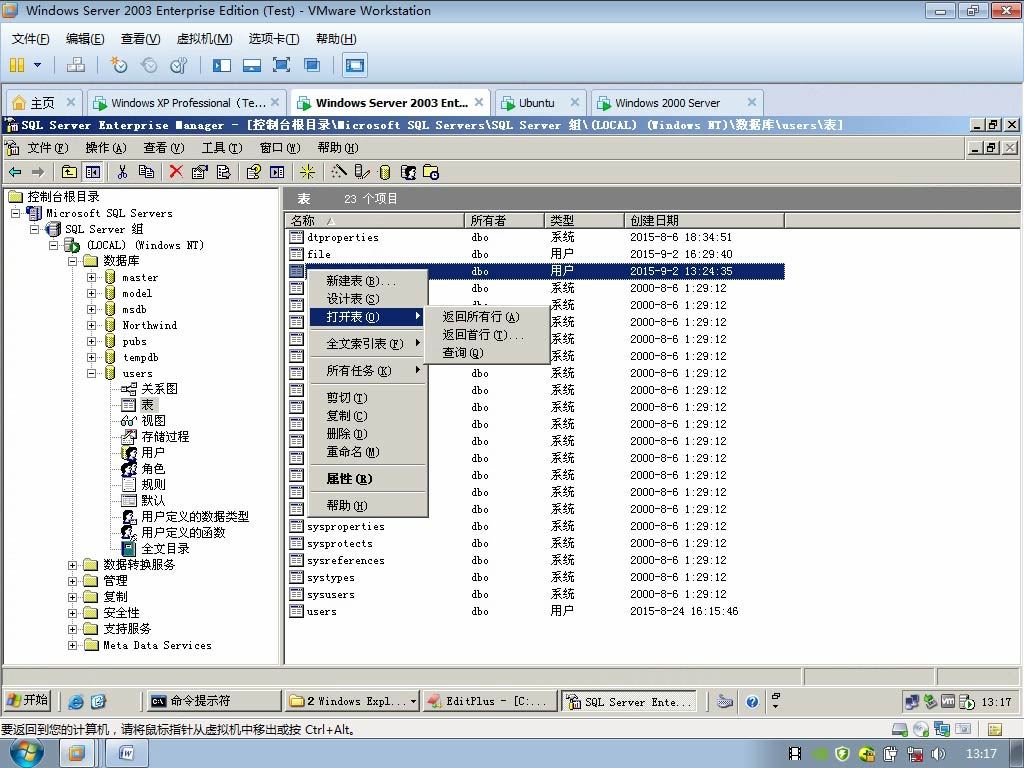
Task: Click the VMware thumbnail bar view icon
Action: point(251,65)
